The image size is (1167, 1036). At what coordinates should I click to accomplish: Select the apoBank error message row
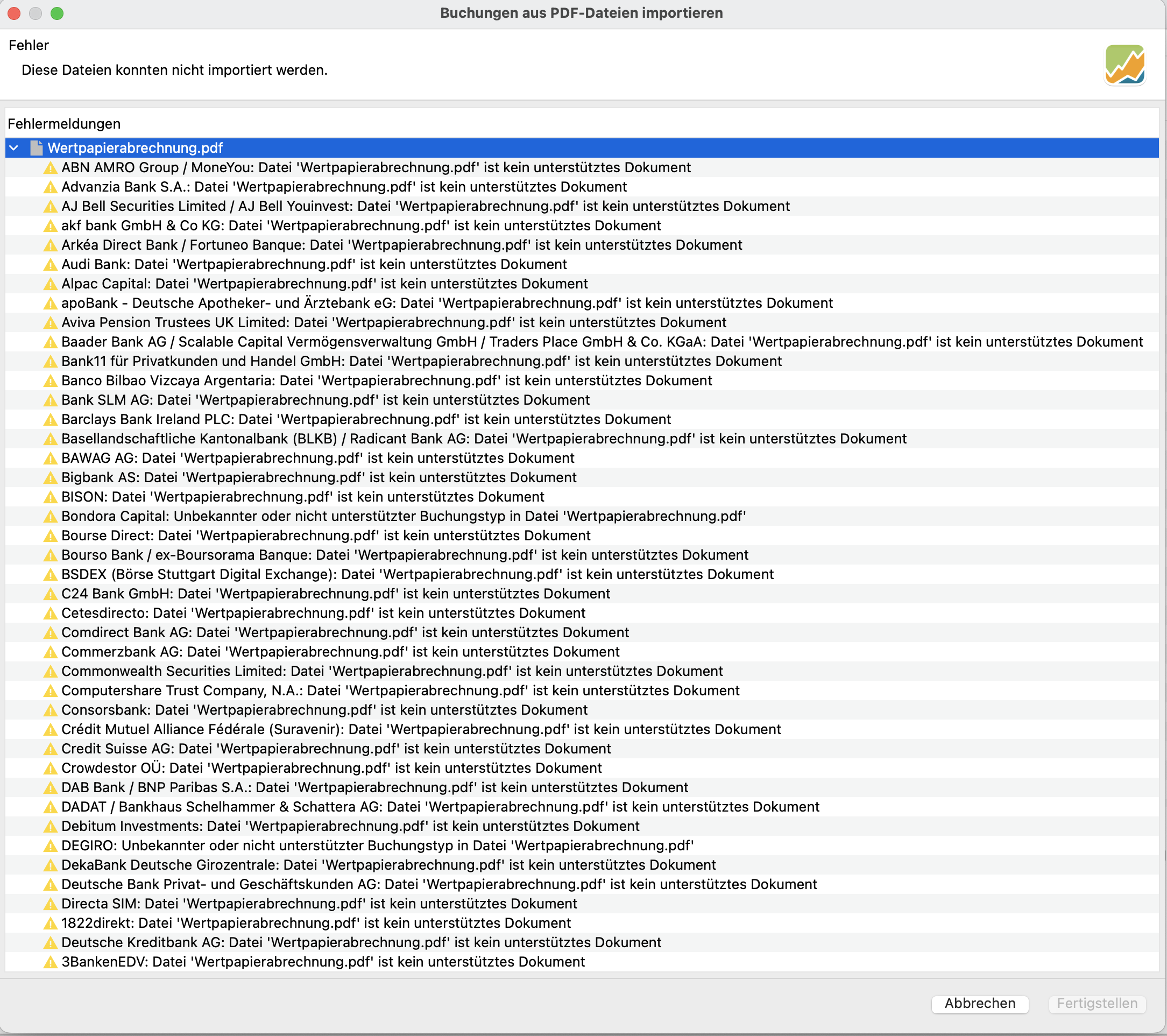tap(447, 303)
